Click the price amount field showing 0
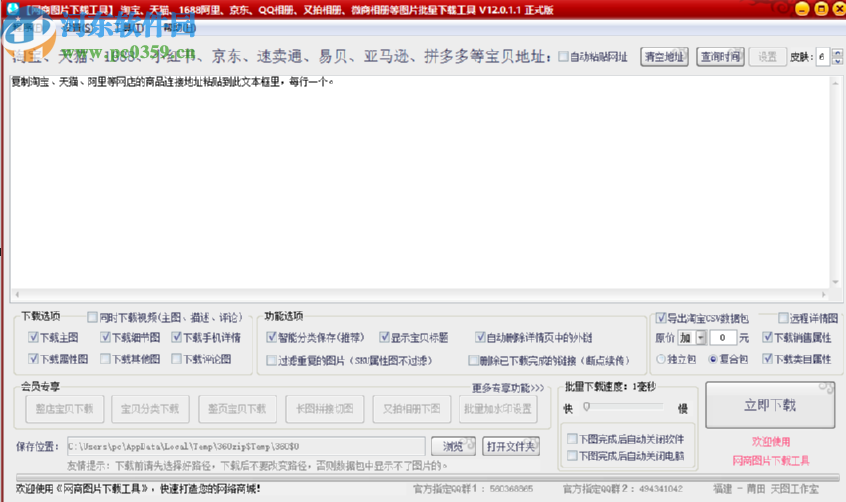Image resolution: width=846 pixels, height=502 pixels. (722, 338)
